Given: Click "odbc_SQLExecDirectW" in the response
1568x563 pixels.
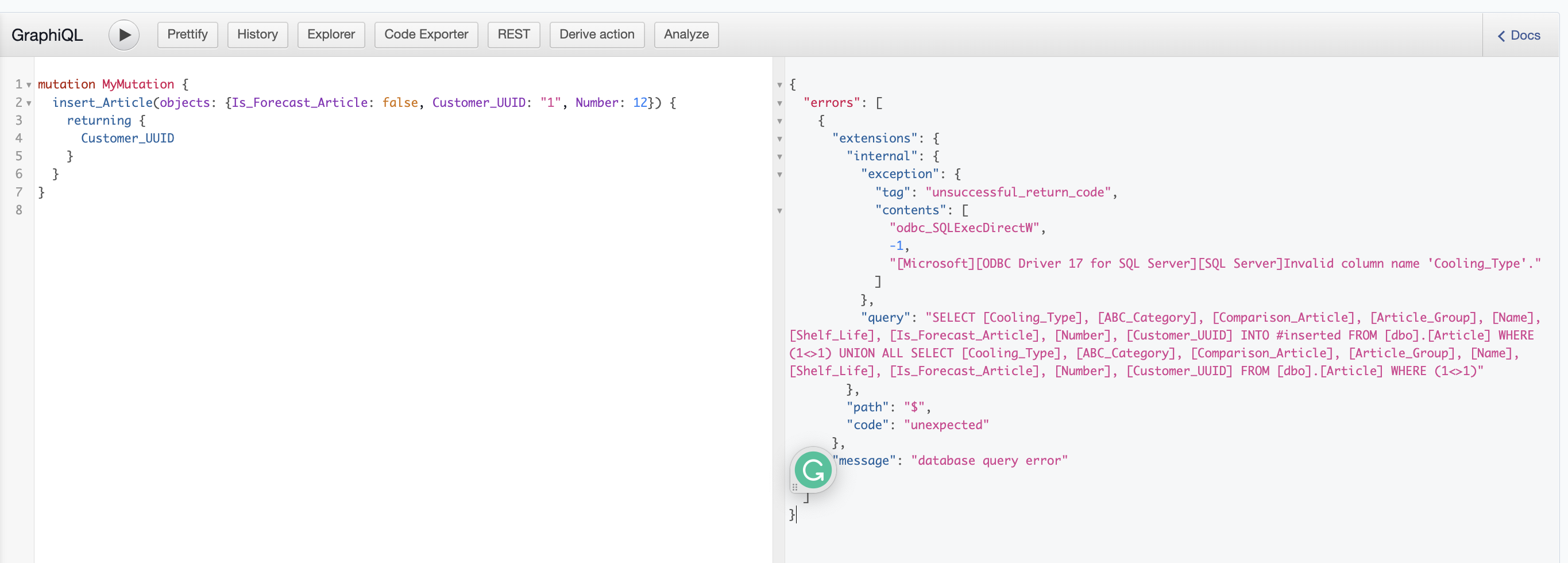Looking at the screenshot, I should coord(964,227).
